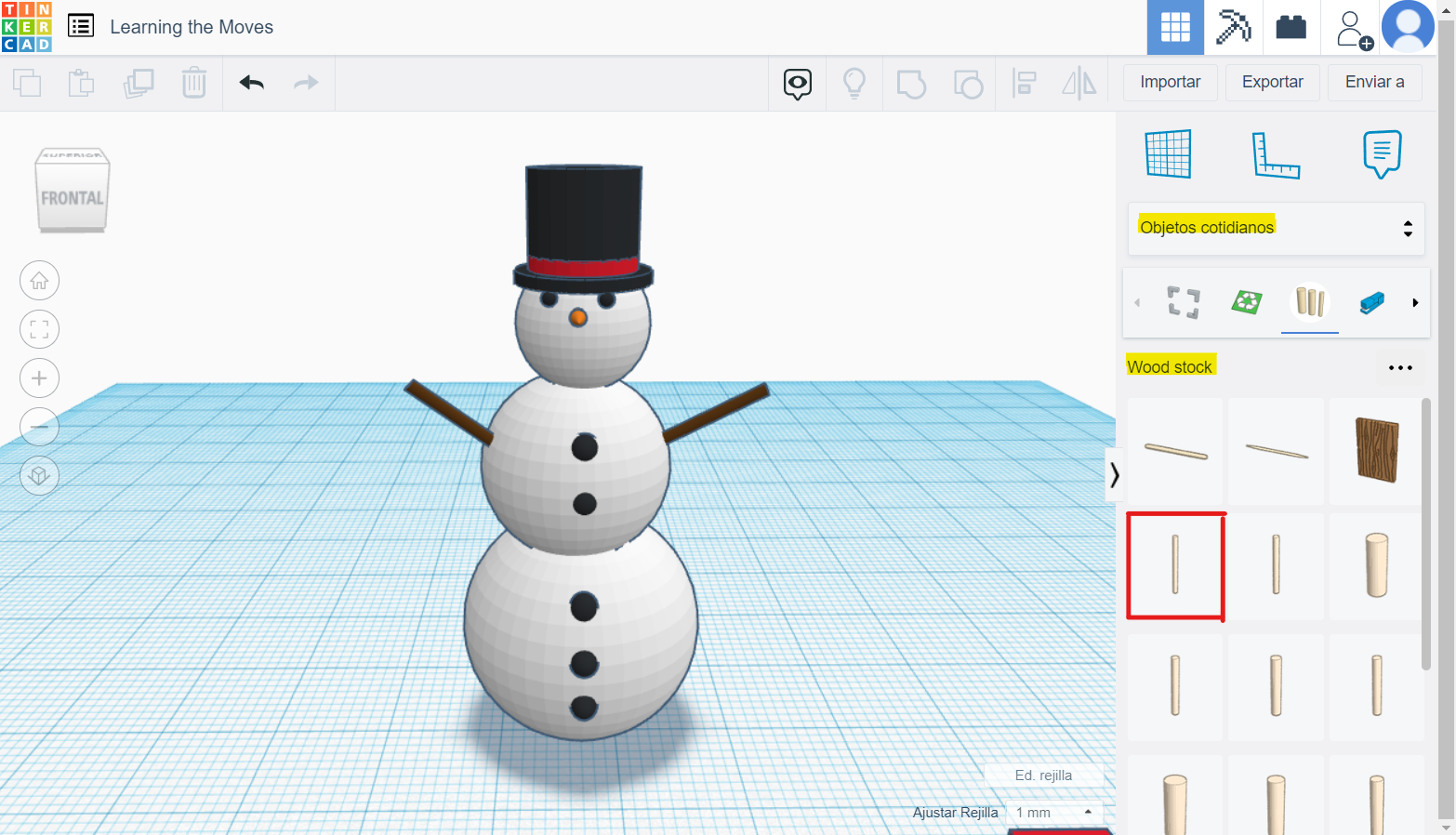Viewport: 1456px width, 835px height.
Task: Redo the last undone action
Action: (x=306, y=83)
